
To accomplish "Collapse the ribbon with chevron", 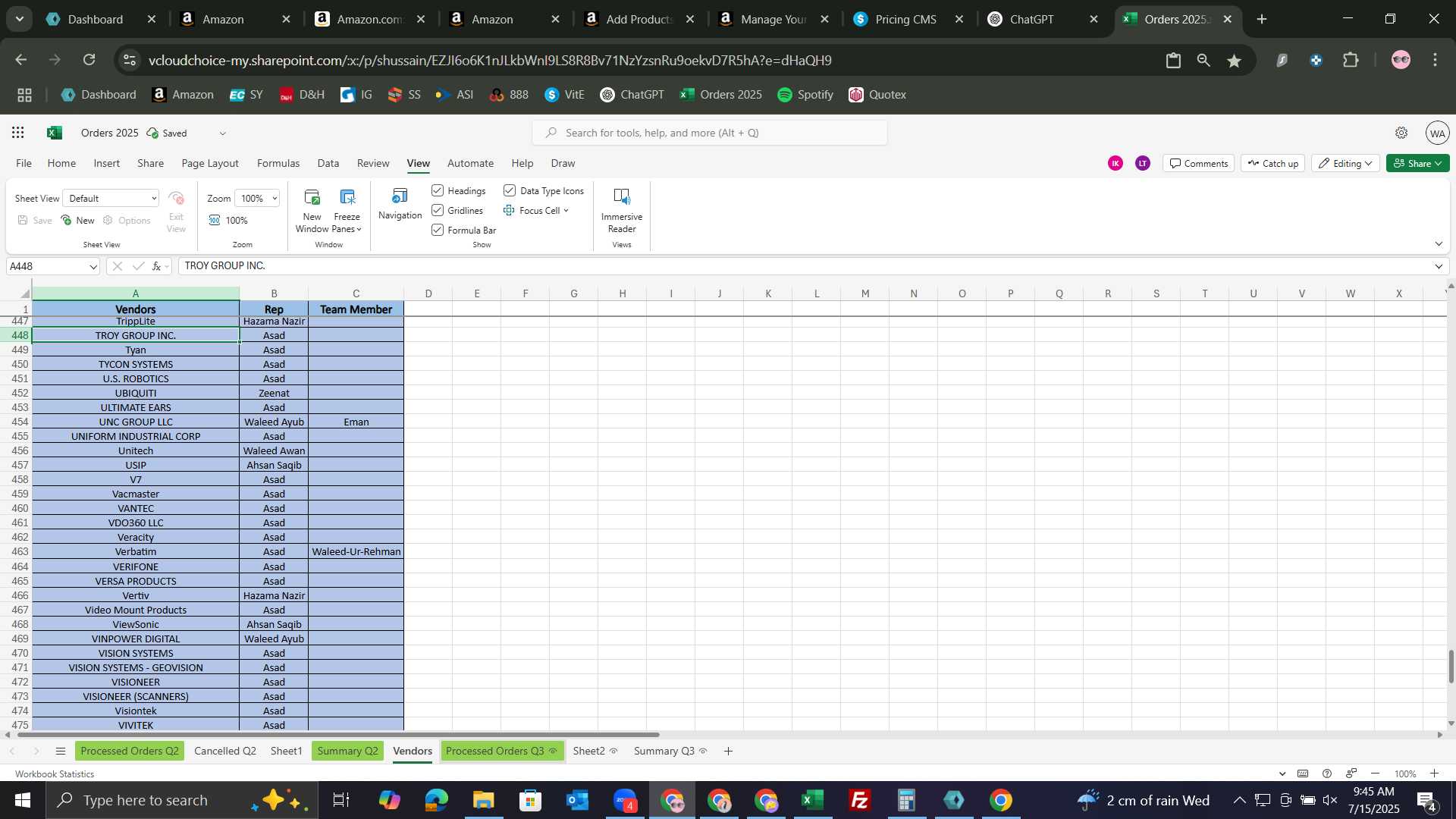I will click(1439, 243).
